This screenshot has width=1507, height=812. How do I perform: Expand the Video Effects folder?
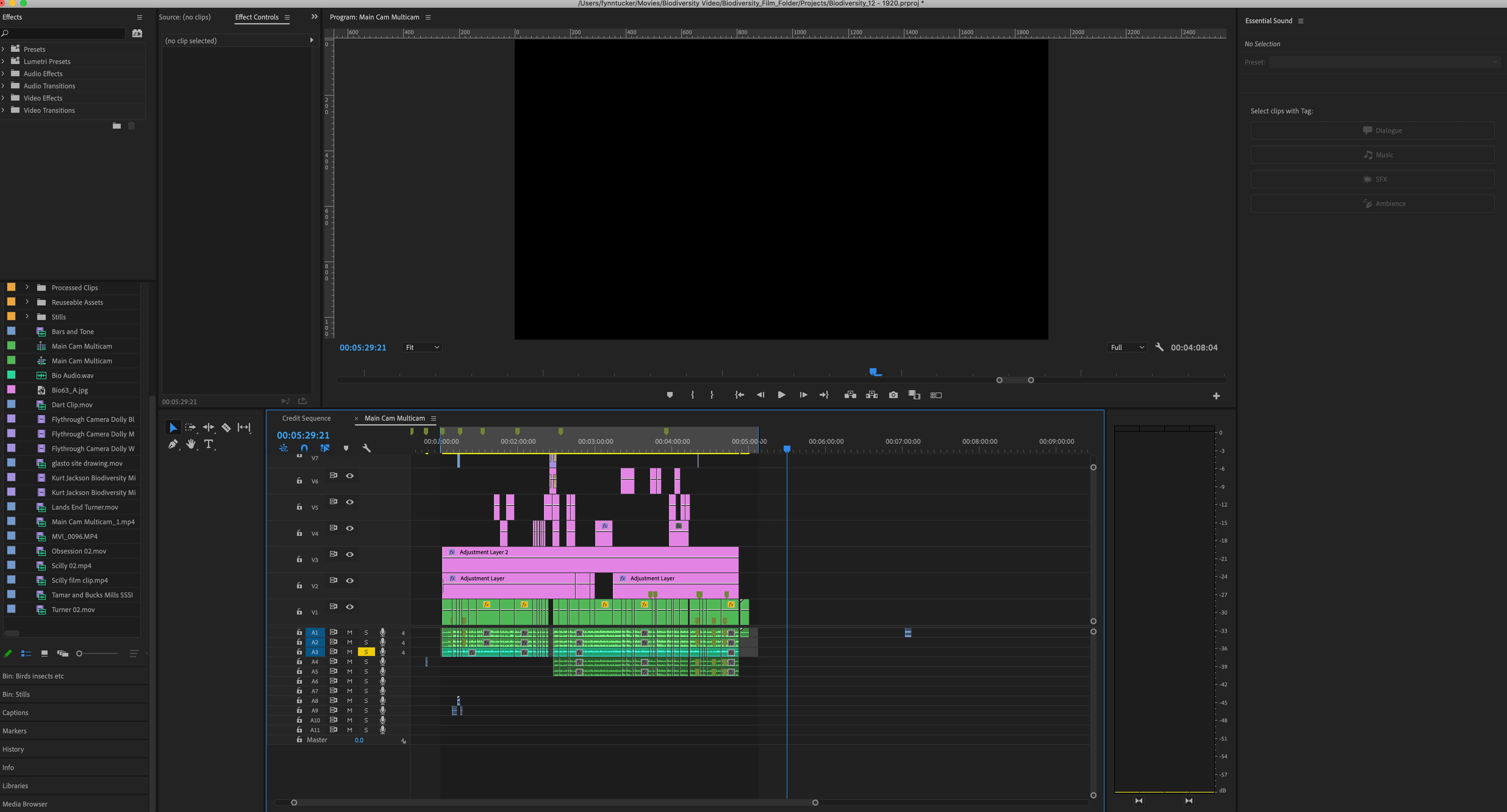(x=3, y=98)
